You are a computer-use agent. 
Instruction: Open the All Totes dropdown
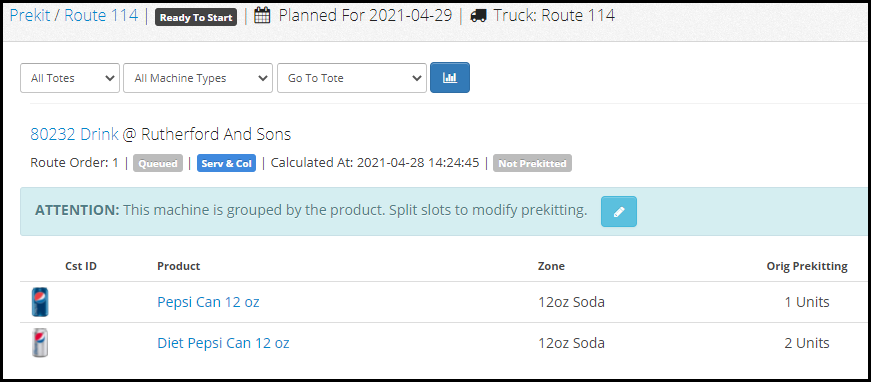[x=70, y=78]
